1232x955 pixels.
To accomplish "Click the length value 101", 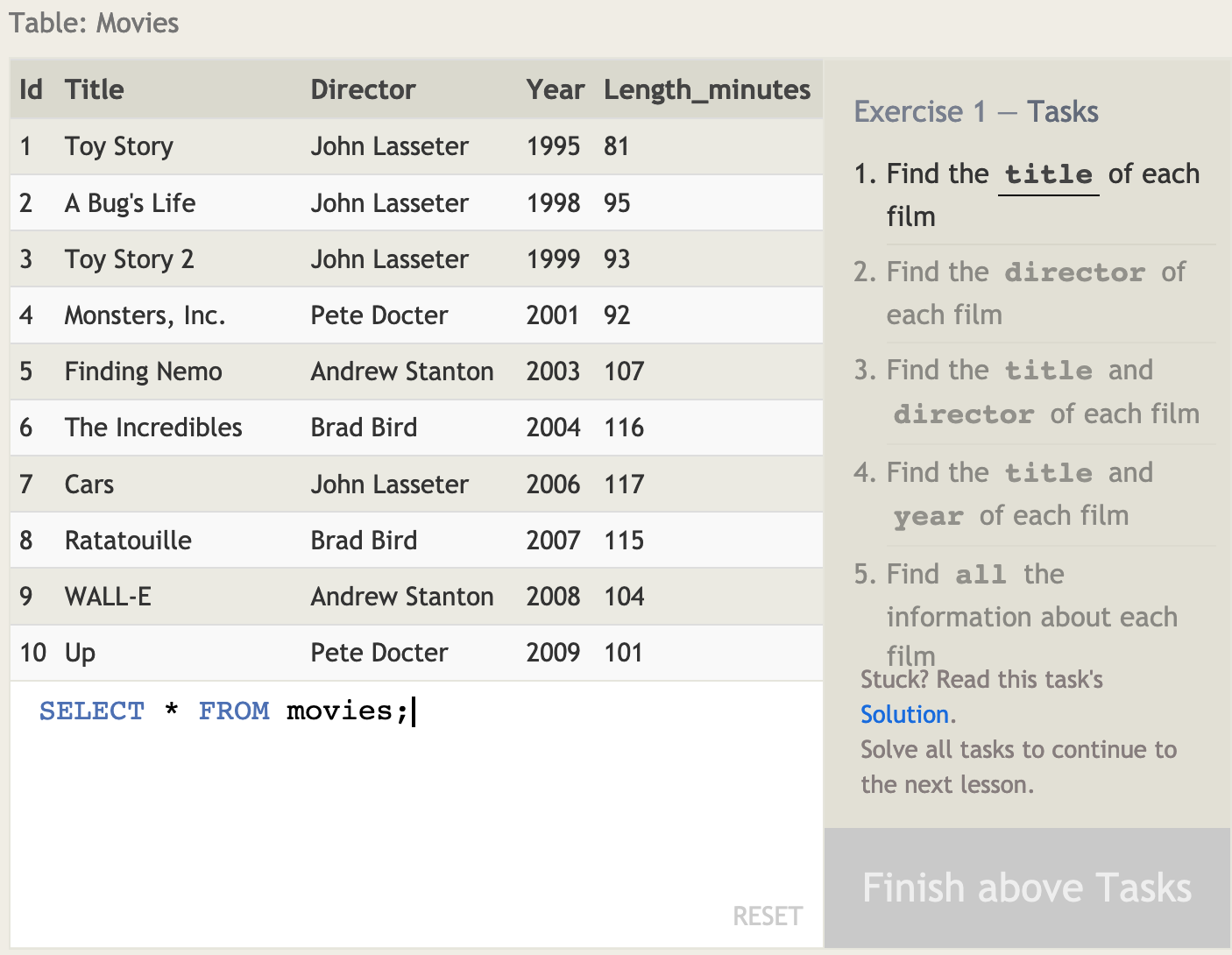I will (623, 653).
